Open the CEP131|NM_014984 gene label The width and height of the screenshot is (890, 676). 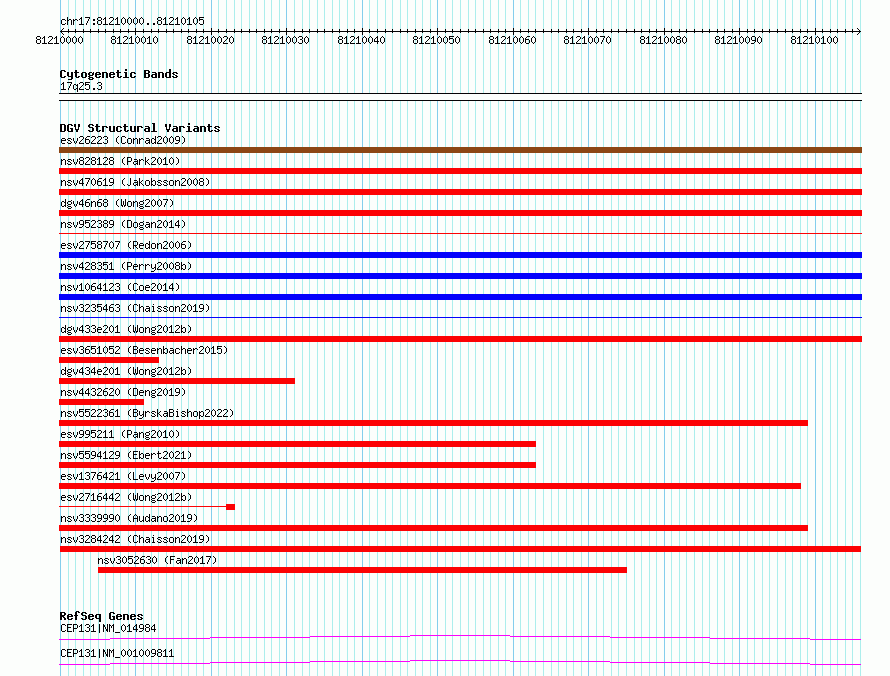(108, 628)
